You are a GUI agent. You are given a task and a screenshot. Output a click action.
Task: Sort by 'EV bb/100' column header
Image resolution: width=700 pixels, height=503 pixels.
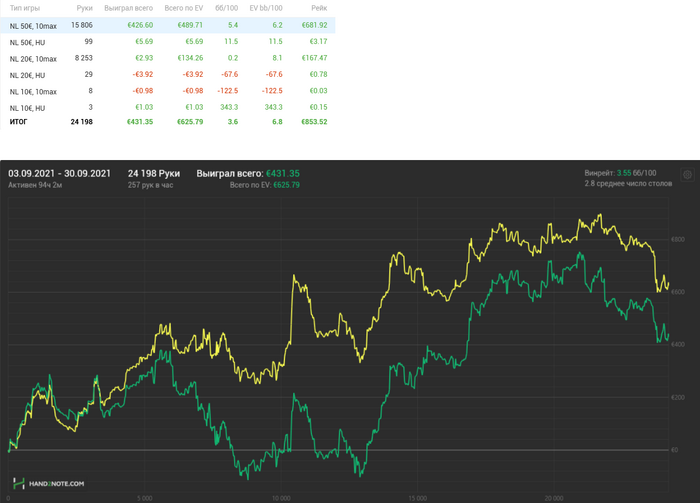click(x=266, y=8)
